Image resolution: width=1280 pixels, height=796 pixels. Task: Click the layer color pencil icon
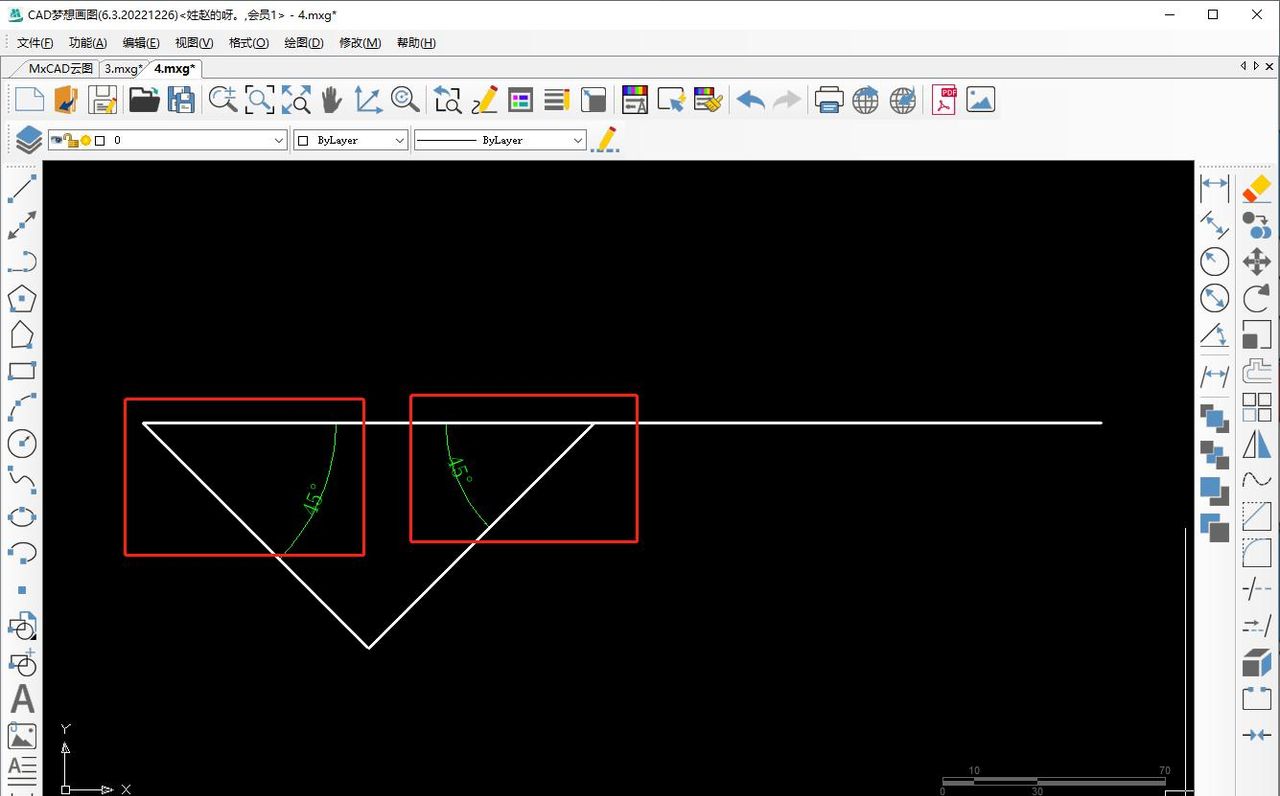[x=604, y=140]
